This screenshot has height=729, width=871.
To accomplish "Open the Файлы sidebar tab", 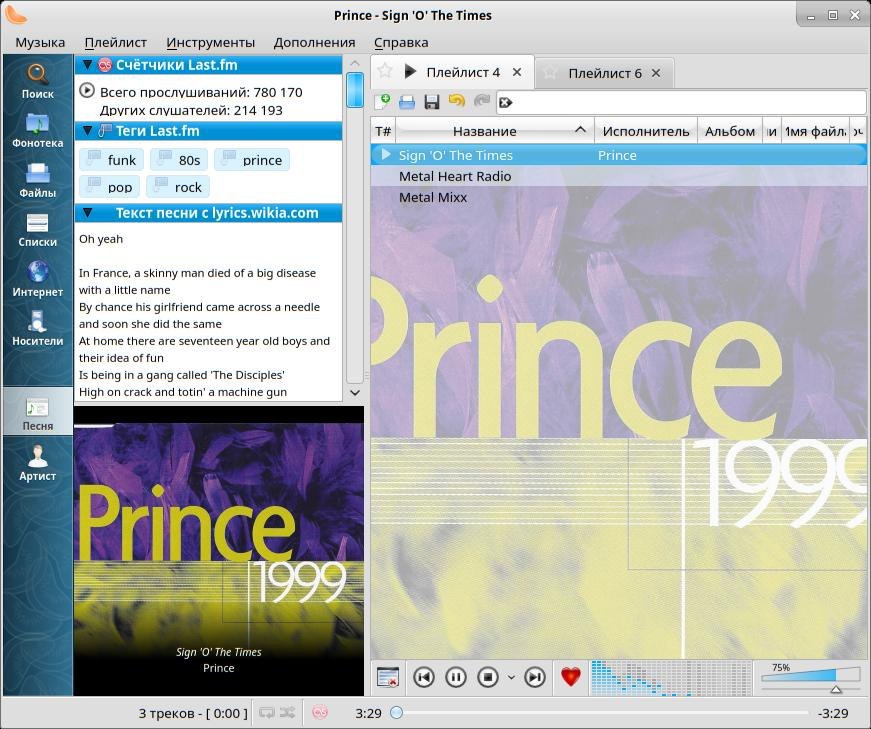I will (x=38, y=181).
